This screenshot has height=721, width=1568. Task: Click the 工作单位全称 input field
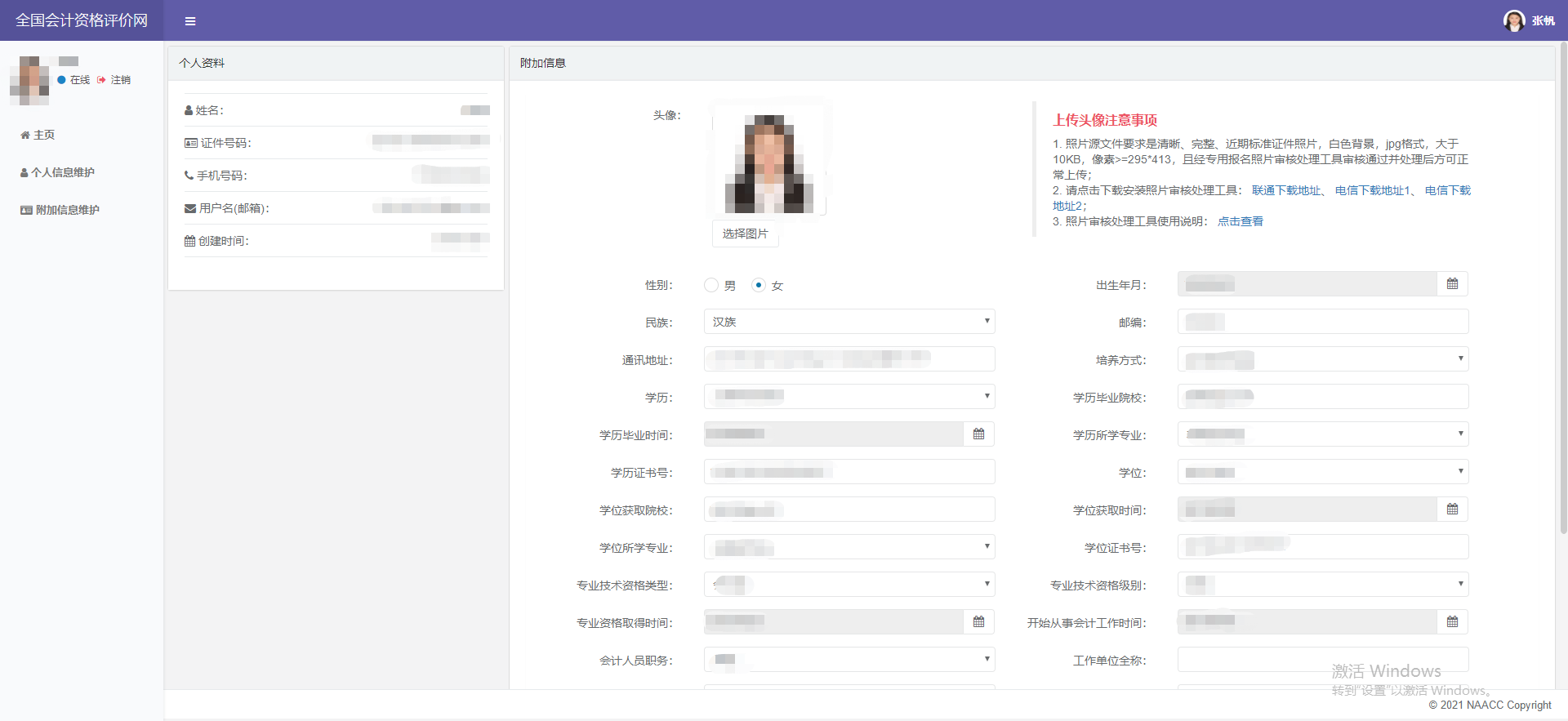tap(1322, 660)
